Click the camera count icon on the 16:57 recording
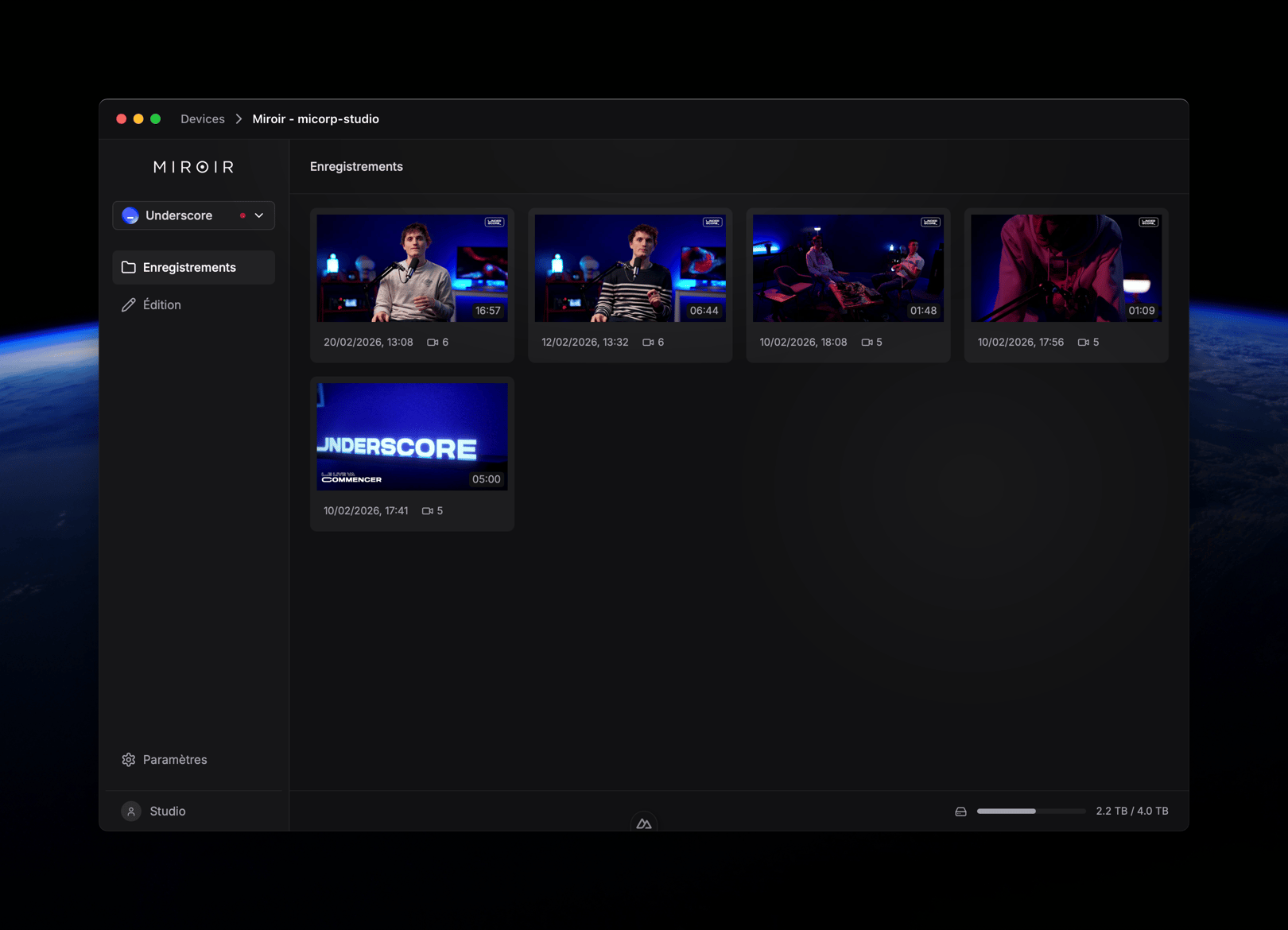The width and height of the screenshot is (1288, 930). pyautogui.click(x=433, y=342)
